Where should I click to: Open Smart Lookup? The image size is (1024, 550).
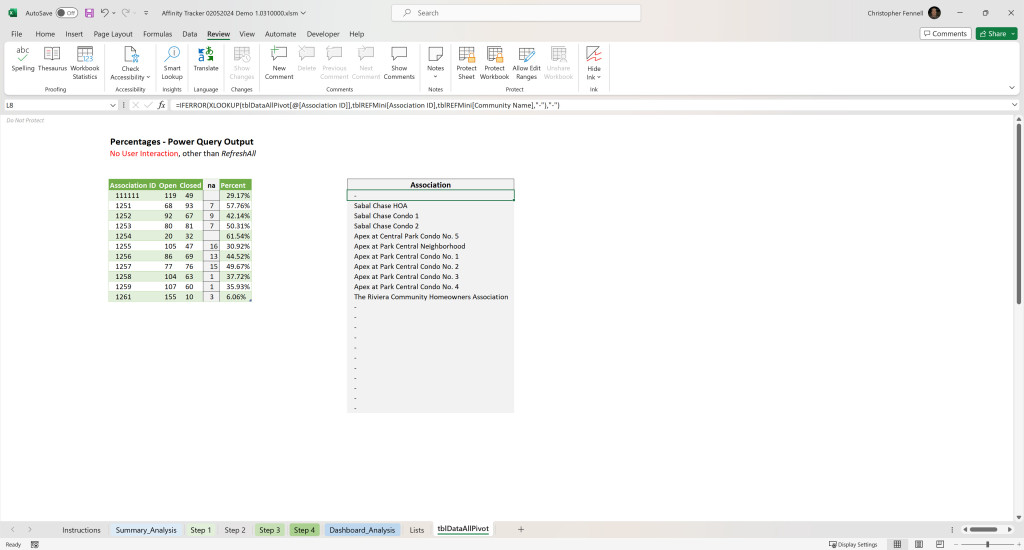coord(172,63)
